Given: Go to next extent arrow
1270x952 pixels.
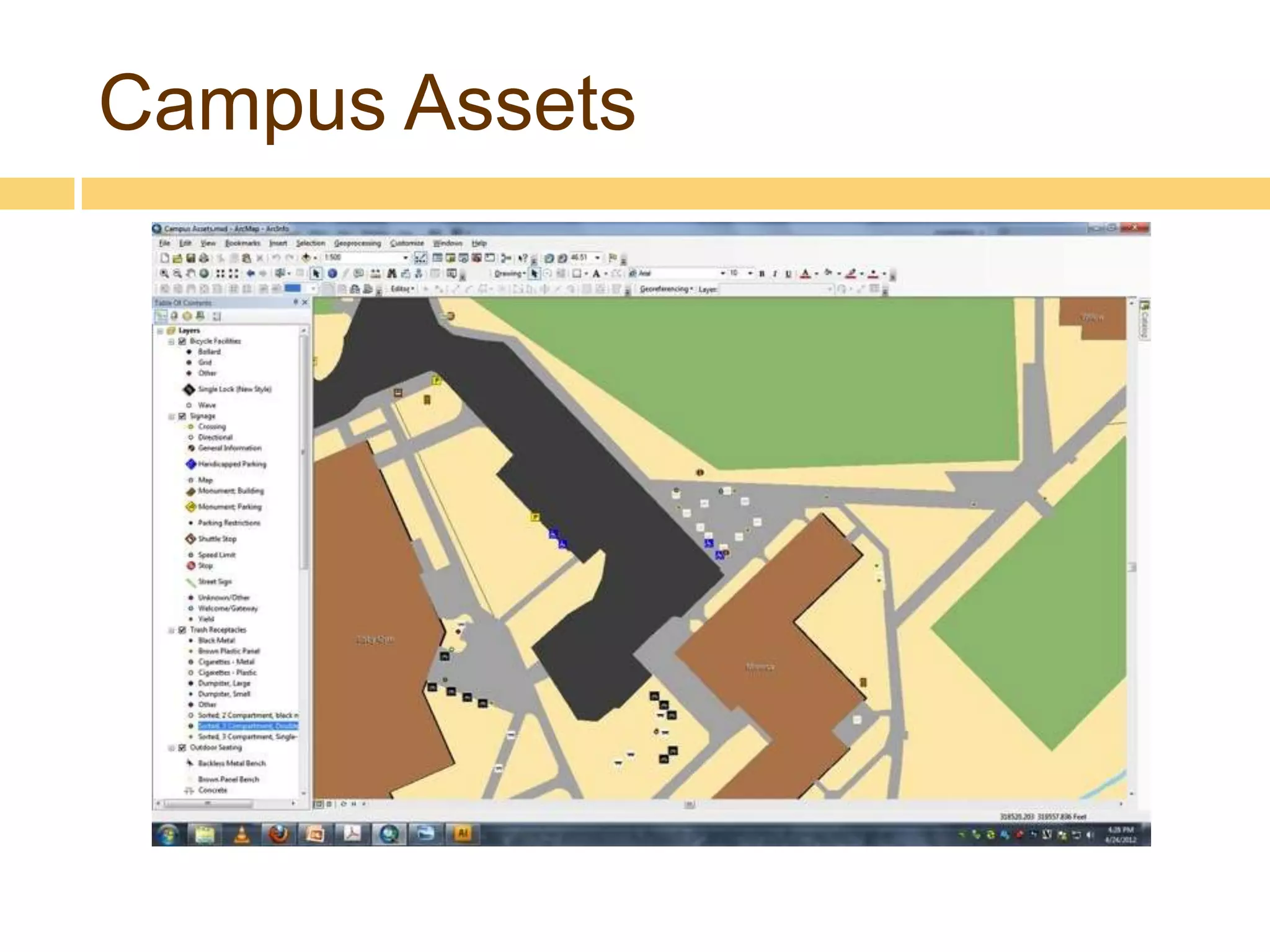Looking at the screenshot, I should click(263, 273).
